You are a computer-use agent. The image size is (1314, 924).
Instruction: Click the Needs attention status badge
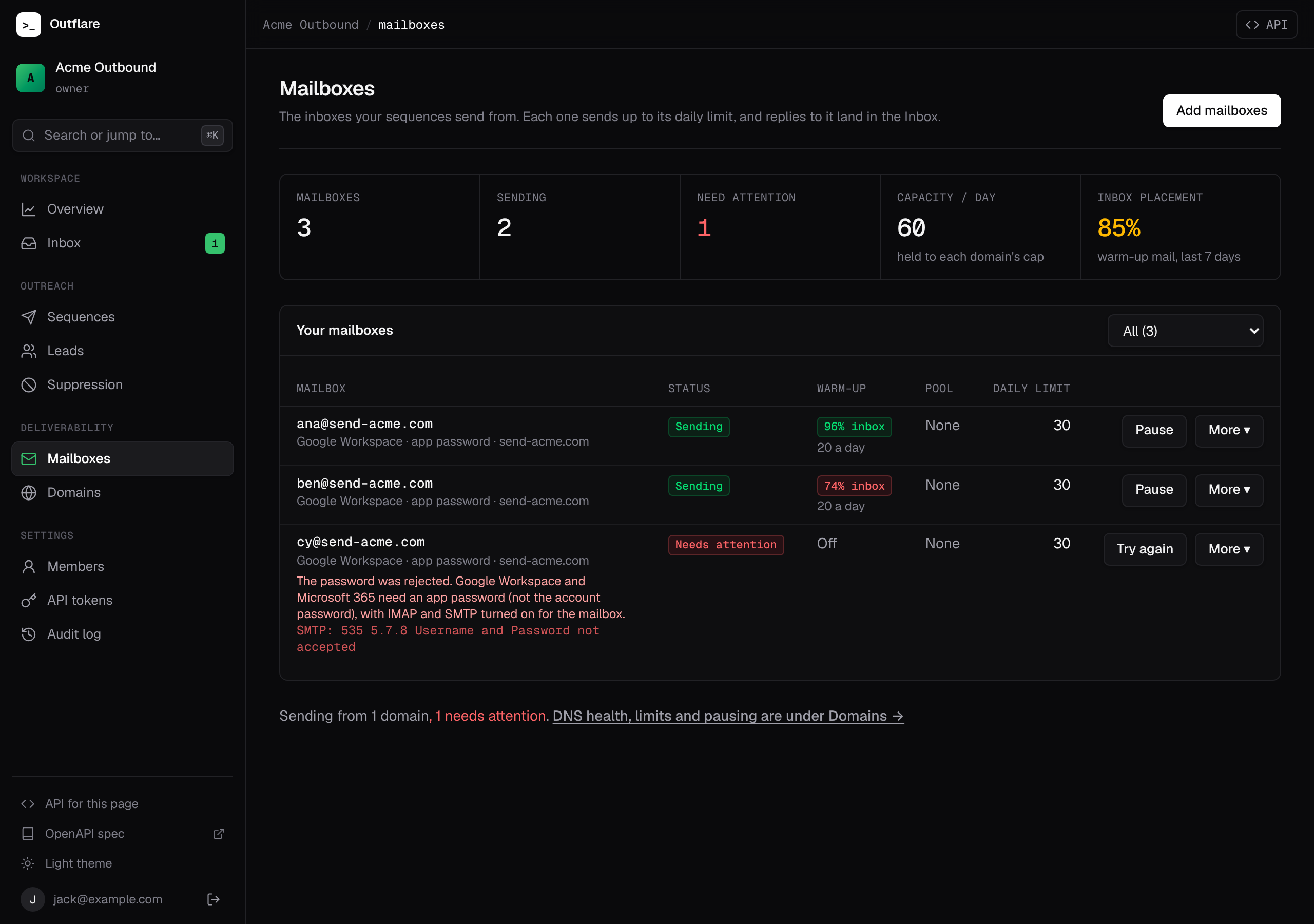click(x=726, y=545)
